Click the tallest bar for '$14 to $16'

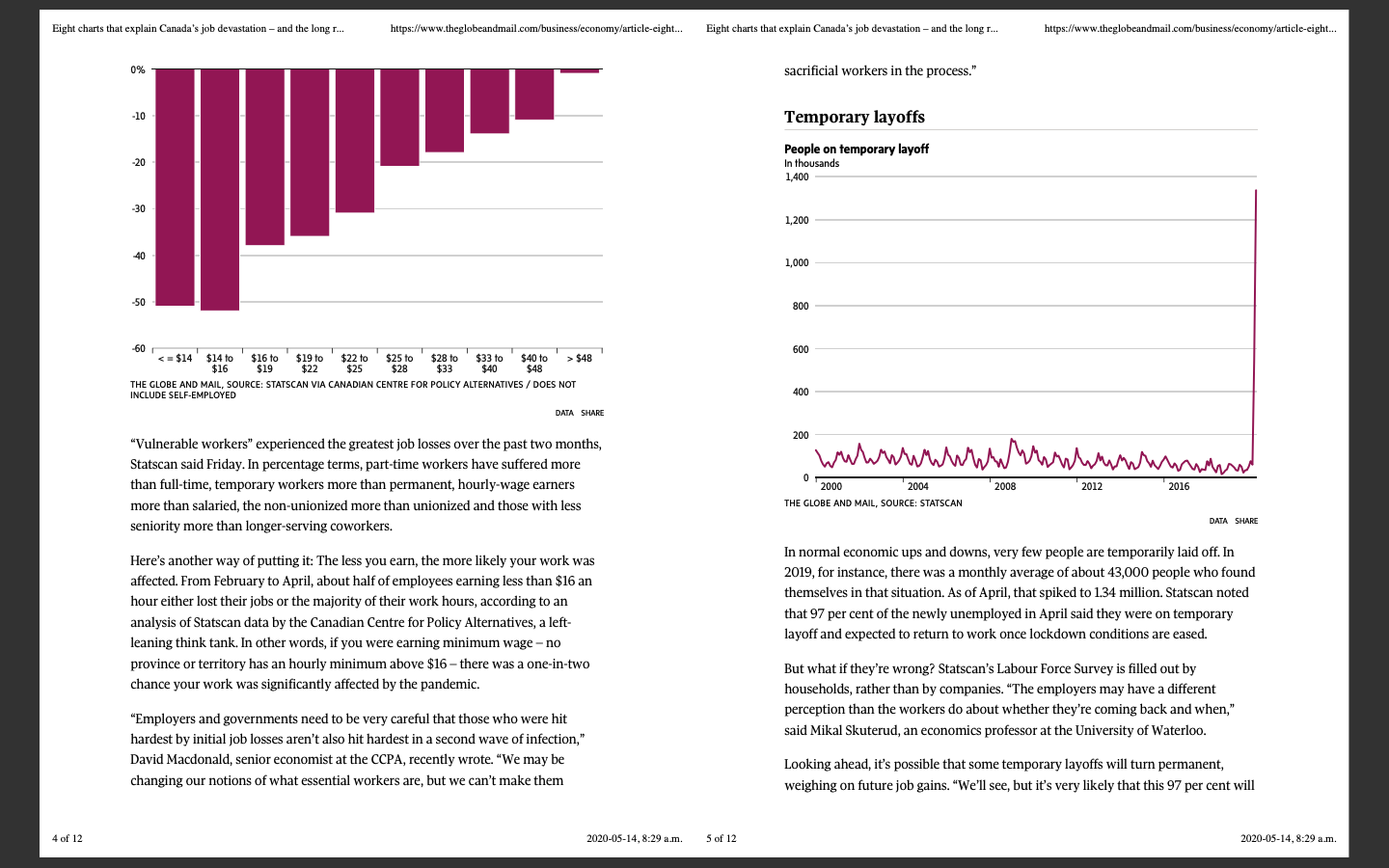(x=220, y=190)
